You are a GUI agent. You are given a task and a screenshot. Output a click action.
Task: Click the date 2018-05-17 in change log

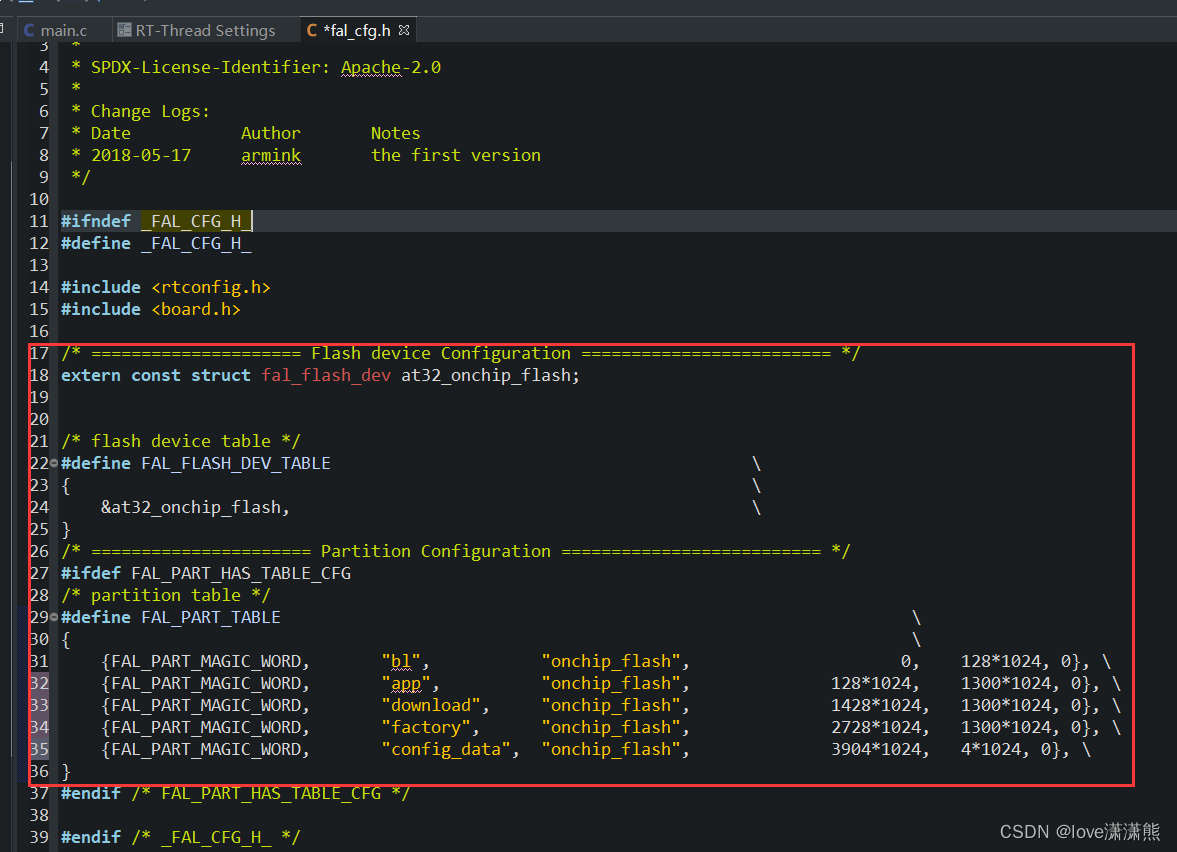click(141, 155)
